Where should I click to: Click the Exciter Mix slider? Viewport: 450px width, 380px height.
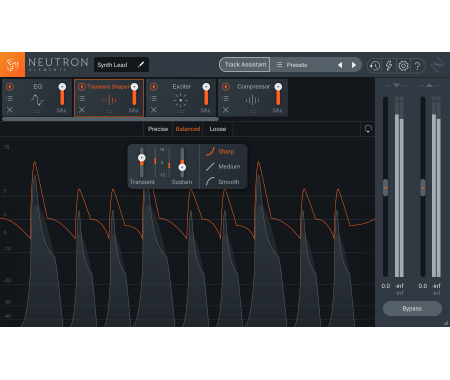206,95
